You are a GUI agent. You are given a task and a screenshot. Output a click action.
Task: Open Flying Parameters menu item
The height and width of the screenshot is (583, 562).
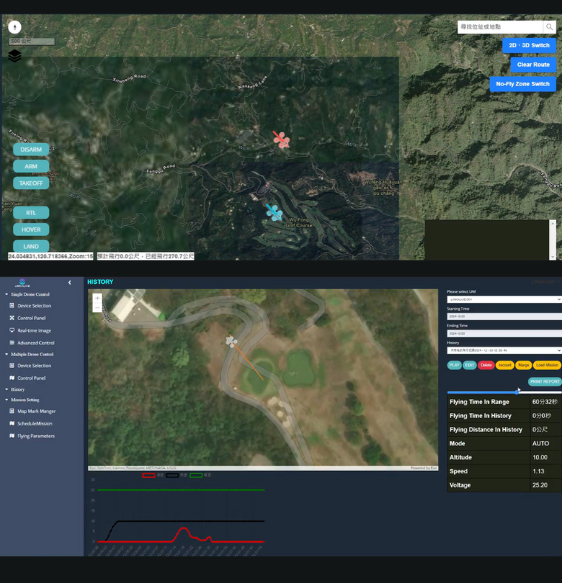coord(36,436)
